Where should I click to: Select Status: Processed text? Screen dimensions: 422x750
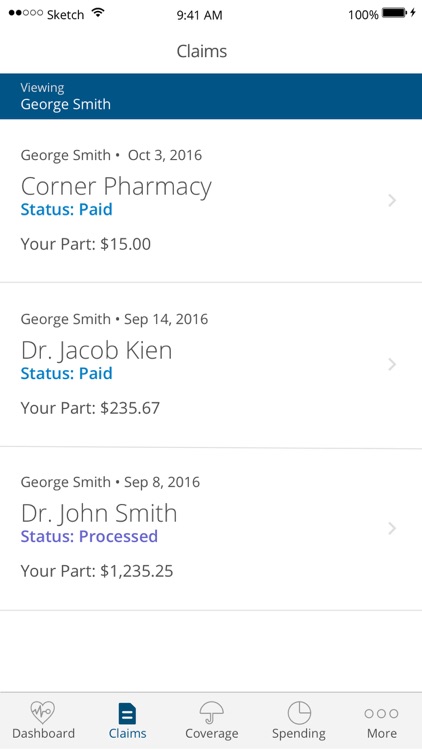(x=89, y=536)
